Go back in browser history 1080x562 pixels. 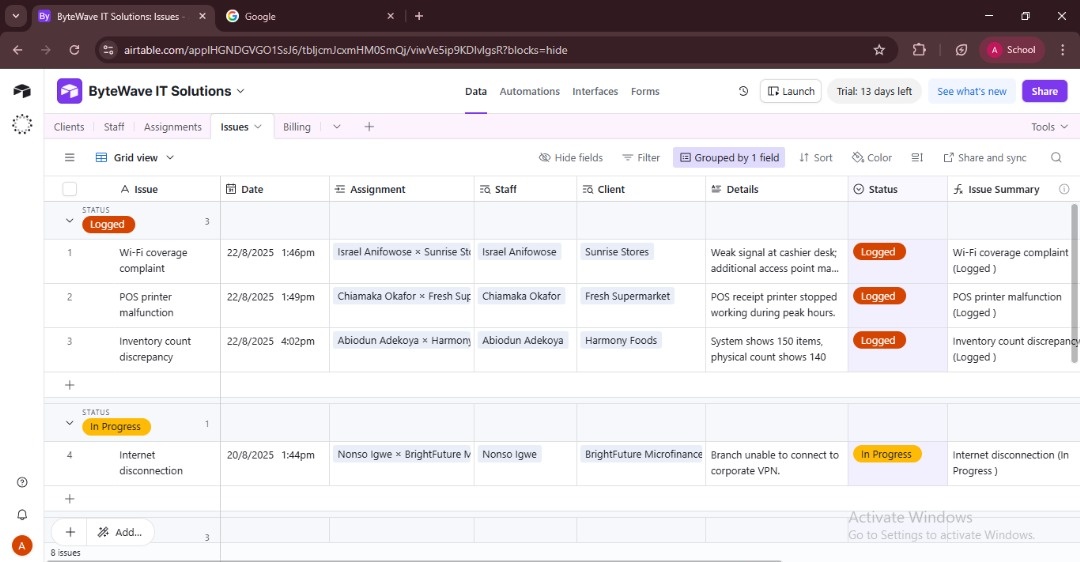click(x=18, y=50)
